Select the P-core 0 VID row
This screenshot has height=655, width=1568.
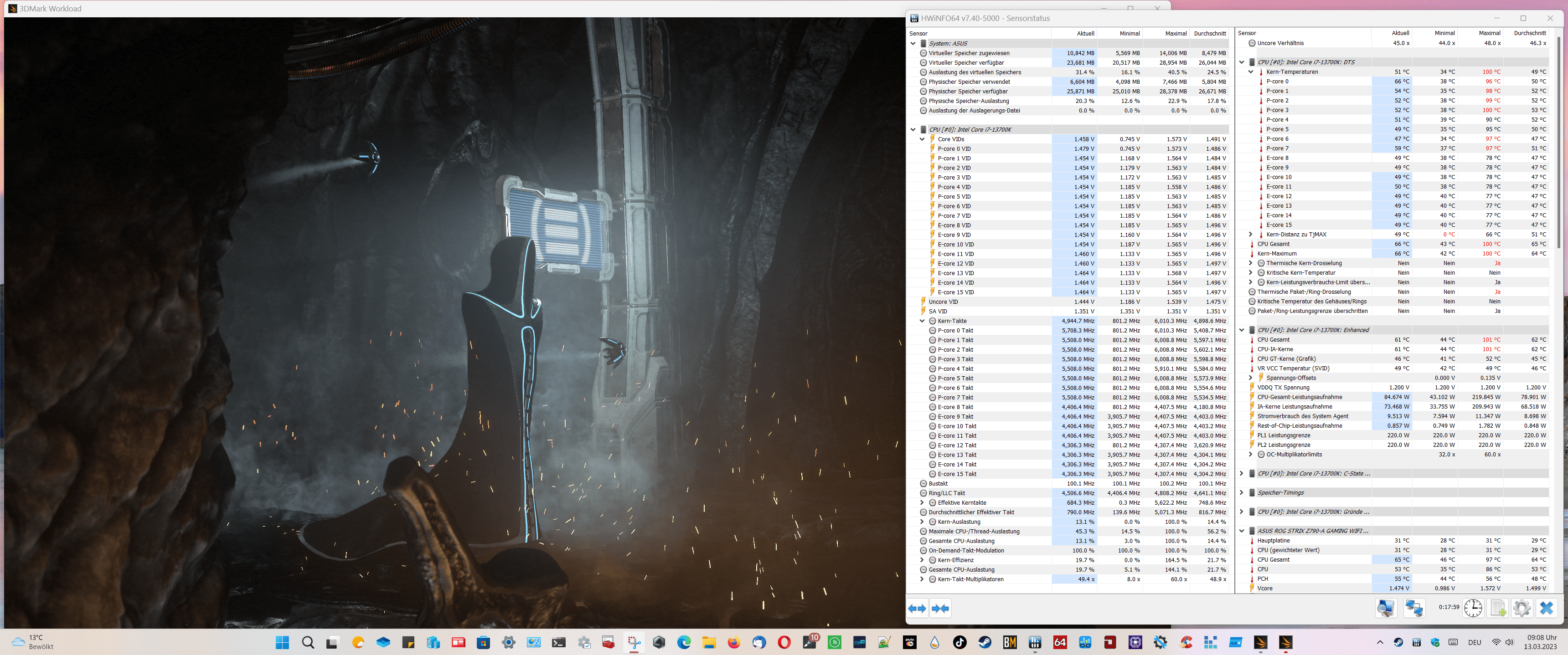pos(1068,148)
